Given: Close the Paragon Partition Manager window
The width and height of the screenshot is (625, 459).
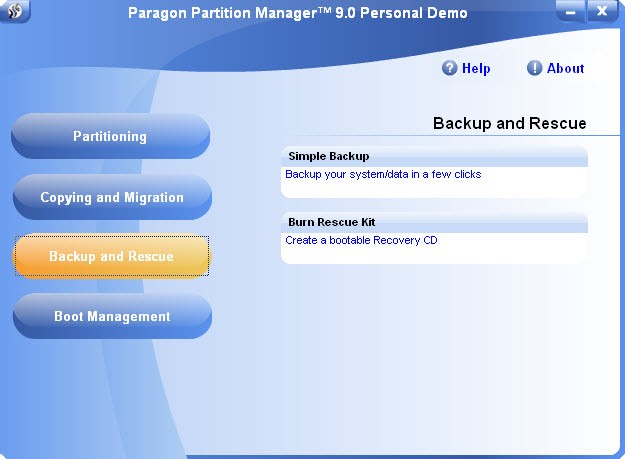Looking at the screenshot, I should (601, 12).
